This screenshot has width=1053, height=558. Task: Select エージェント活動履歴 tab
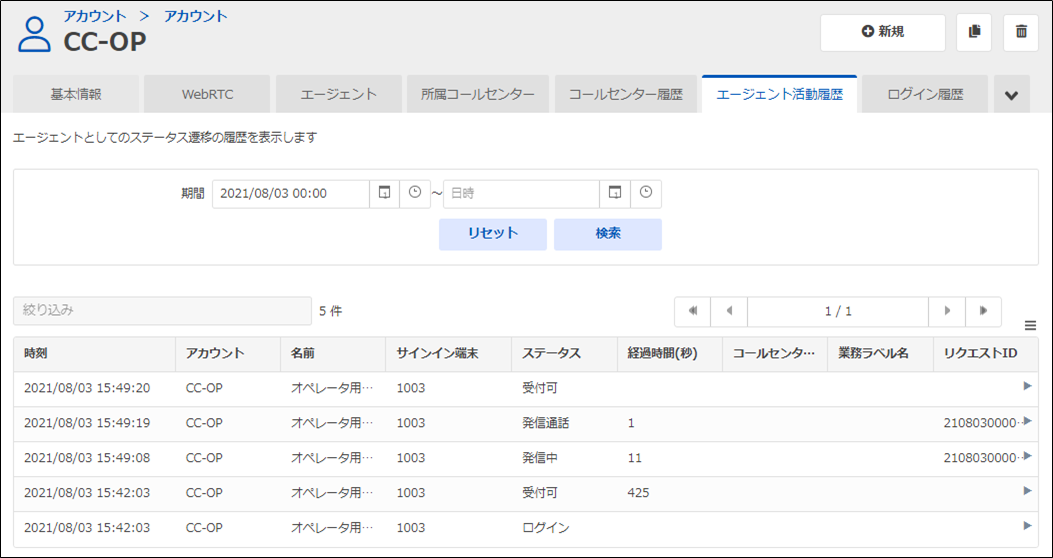click(780, 95)
